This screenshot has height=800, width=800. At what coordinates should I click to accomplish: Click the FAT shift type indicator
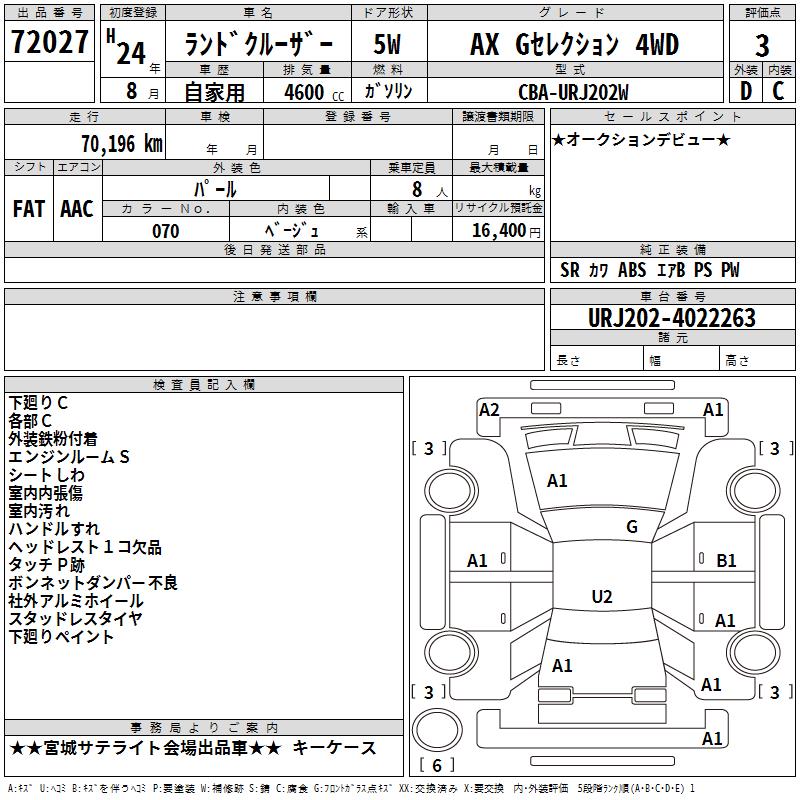coord(28,209)
